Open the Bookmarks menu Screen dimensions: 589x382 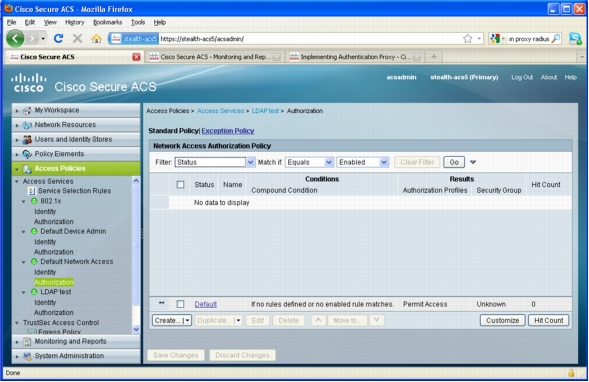107,22
